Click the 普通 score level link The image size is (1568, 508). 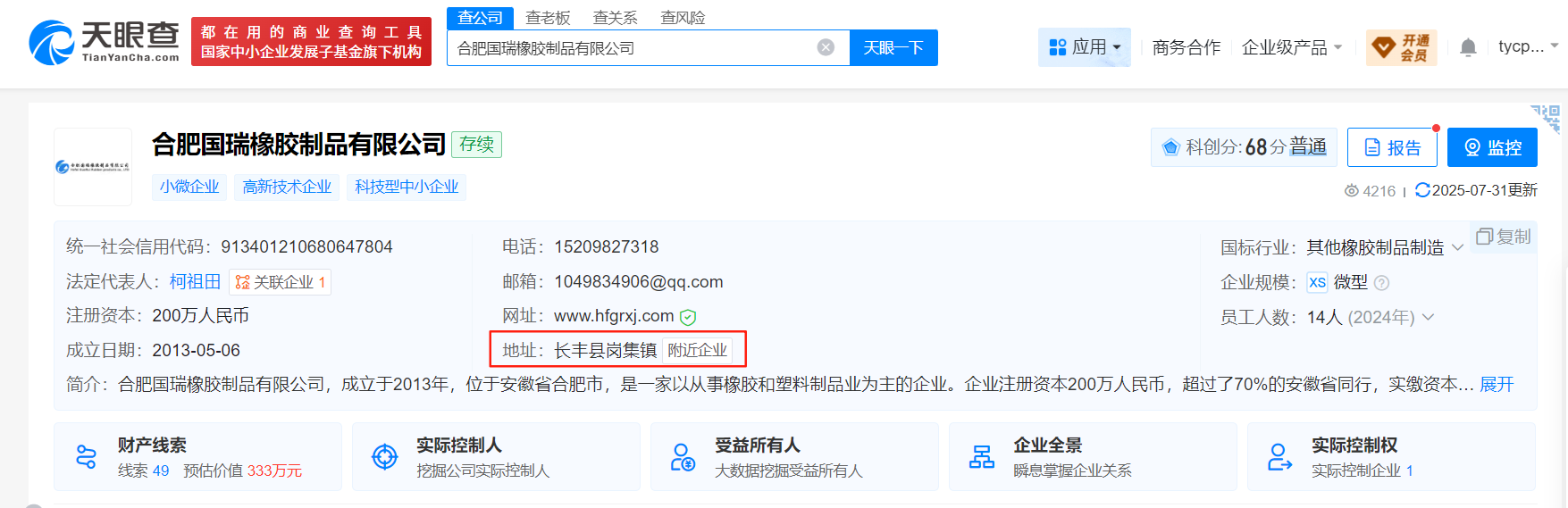click(x=1308, y=146)
